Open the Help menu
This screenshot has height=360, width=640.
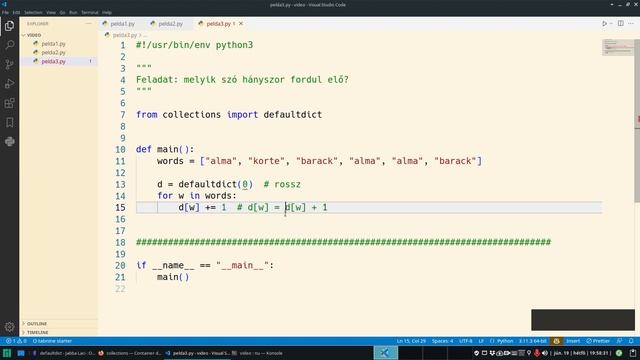[x=107, y=13]
